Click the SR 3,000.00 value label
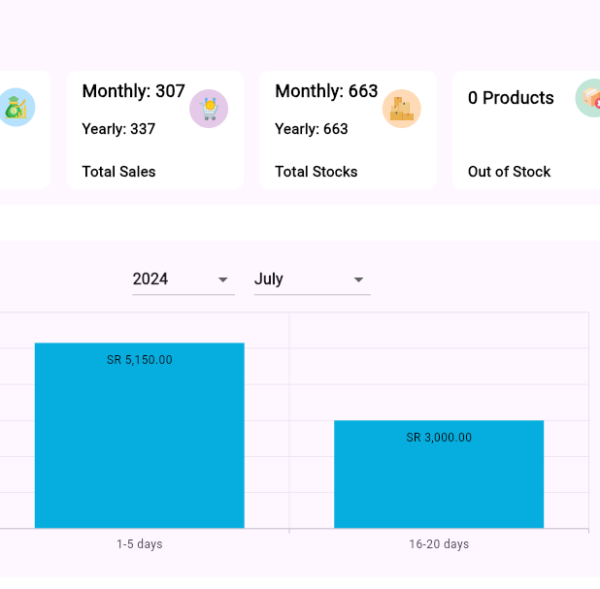 tap(438, 437)
